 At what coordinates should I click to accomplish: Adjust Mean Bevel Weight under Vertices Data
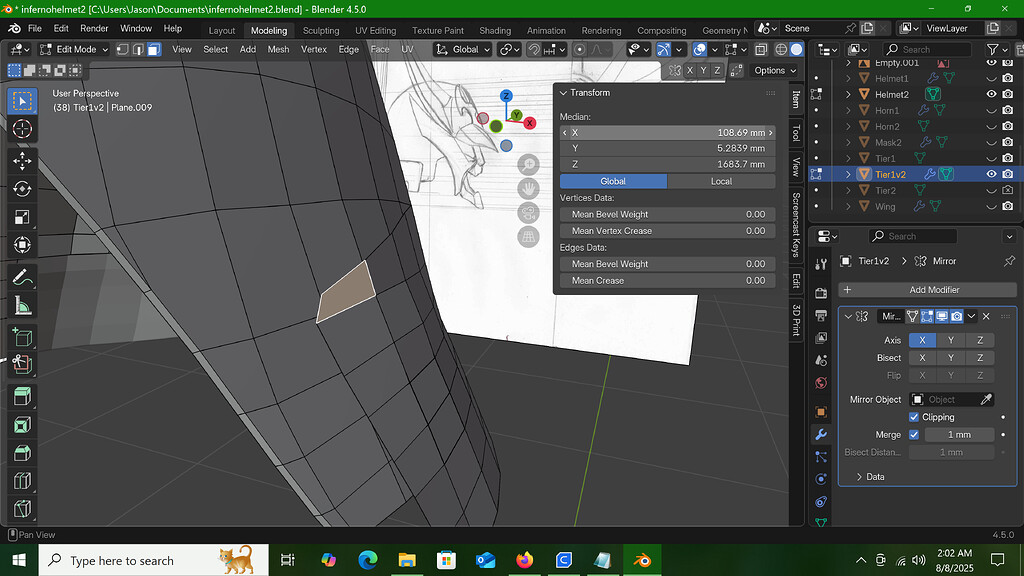pos(667,214)
